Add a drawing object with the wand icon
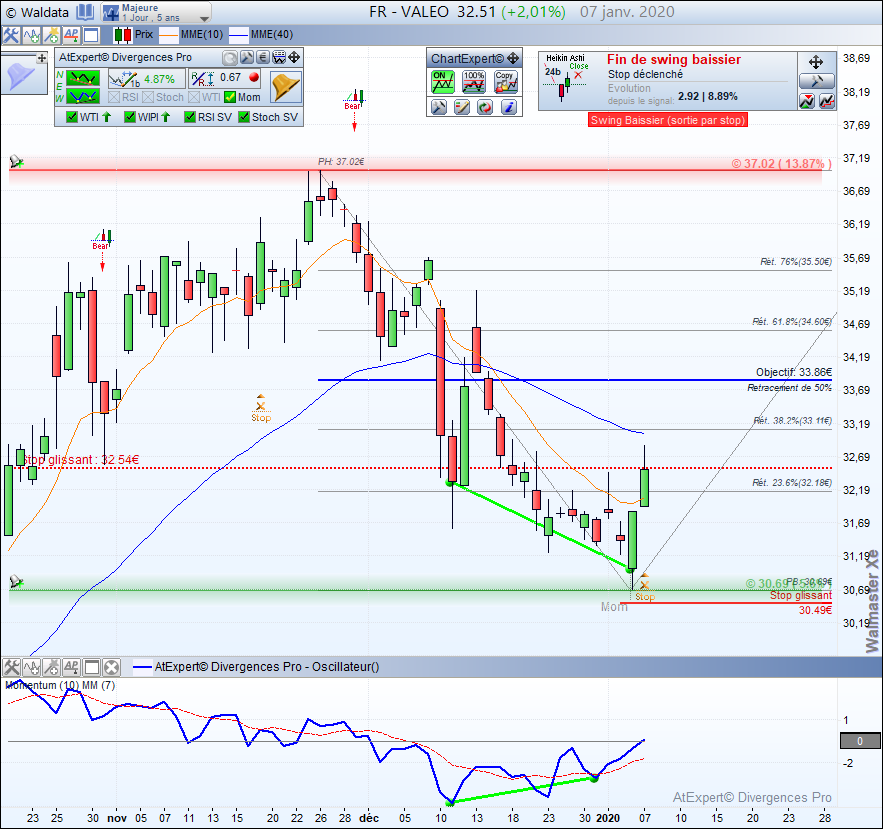The height and width of the screenshot is (829, 883). point(51,35)
